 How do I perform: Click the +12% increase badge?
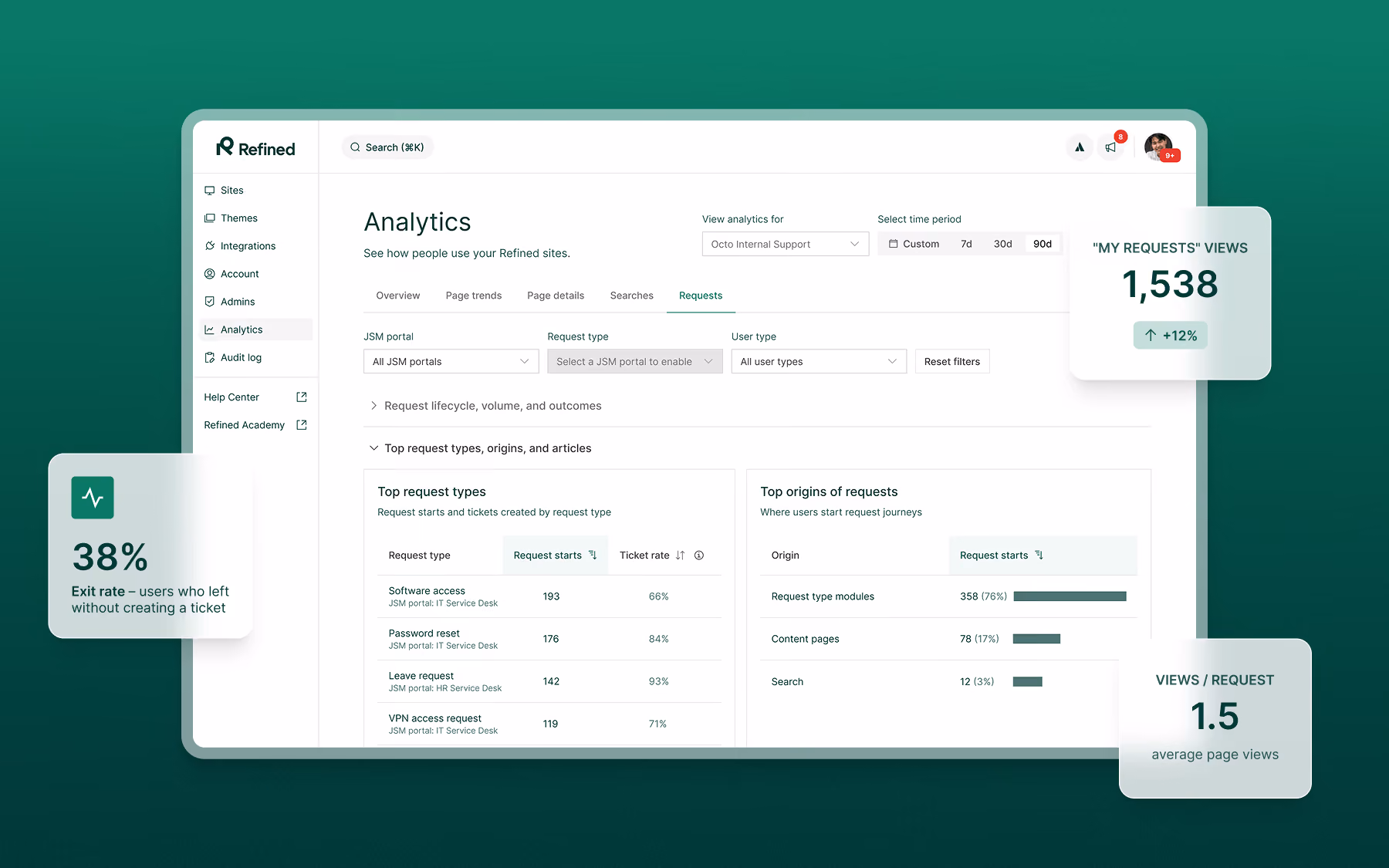(1171, 336)
